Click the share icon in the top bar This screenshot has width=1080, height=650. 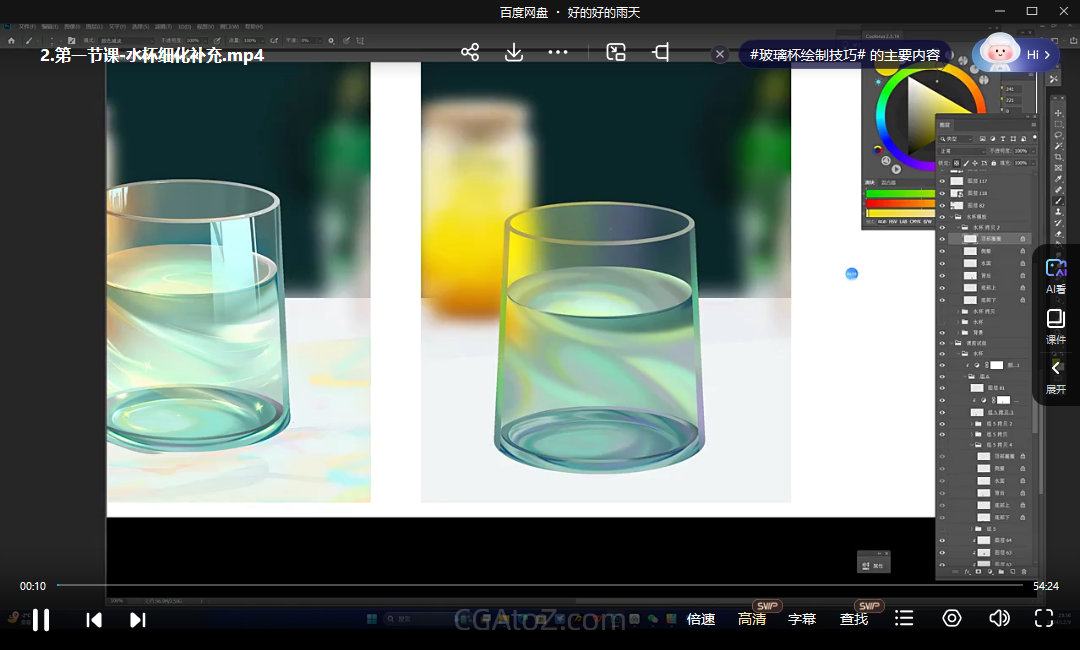470,53
